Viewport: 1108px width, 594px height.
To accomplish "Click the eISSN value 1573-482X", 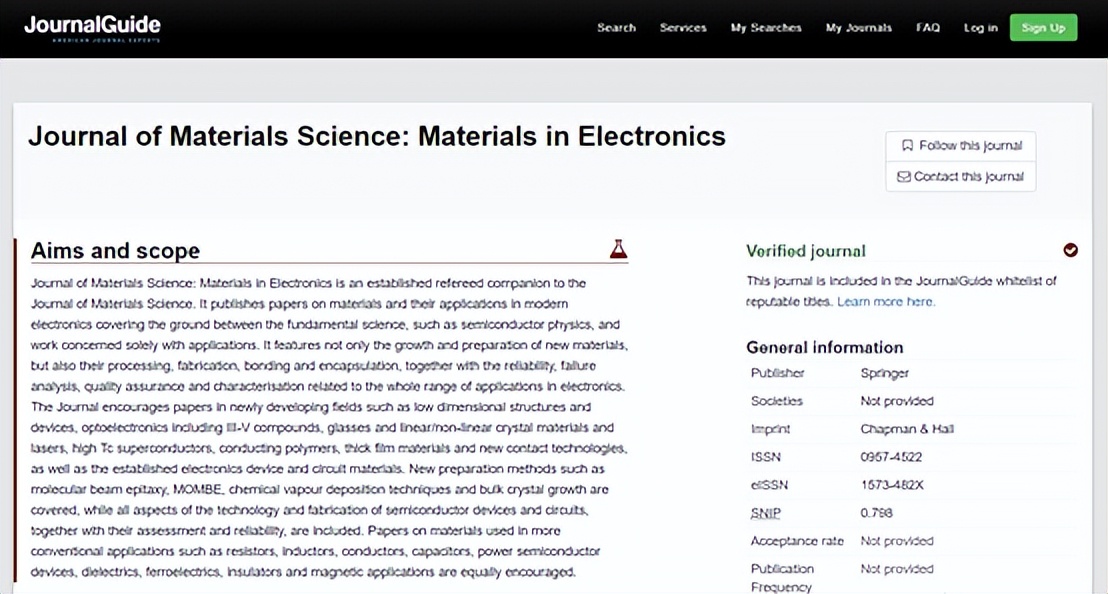I will tap(892, 485).
